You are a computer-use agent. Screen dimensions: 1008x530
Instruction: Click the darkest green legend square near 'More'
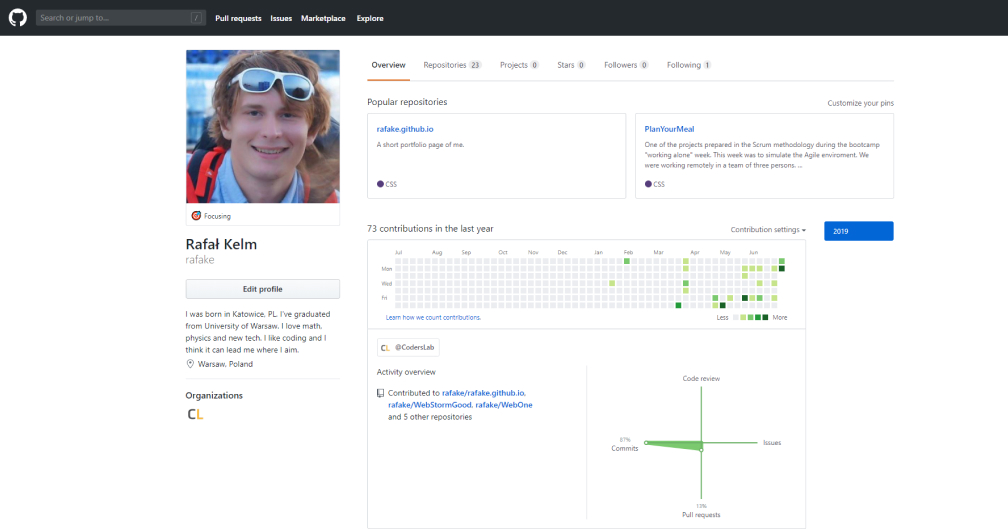point(765,317)
